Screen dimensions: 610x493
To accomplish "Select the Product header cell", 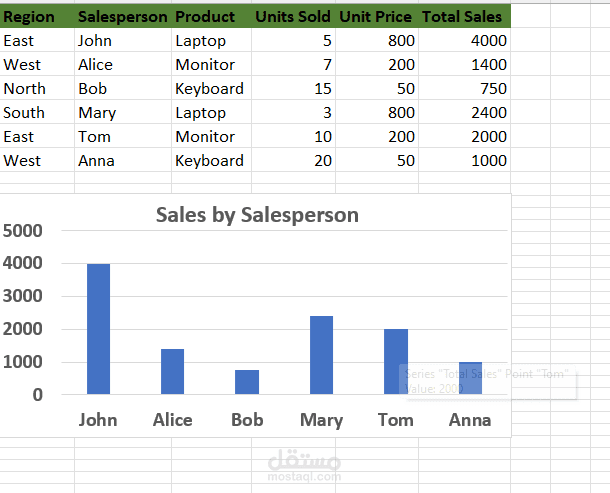I will (205, 17).
